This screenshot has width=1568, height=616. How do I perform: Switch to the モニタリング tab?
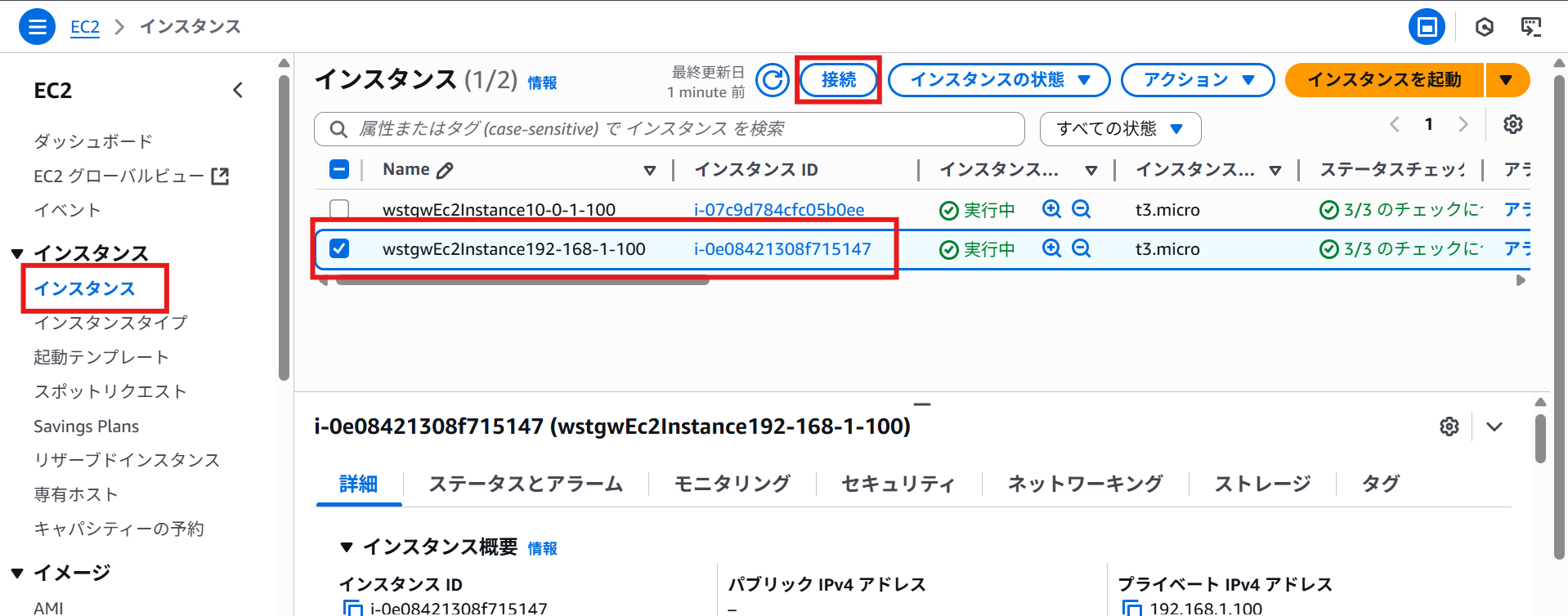point(732,484)
